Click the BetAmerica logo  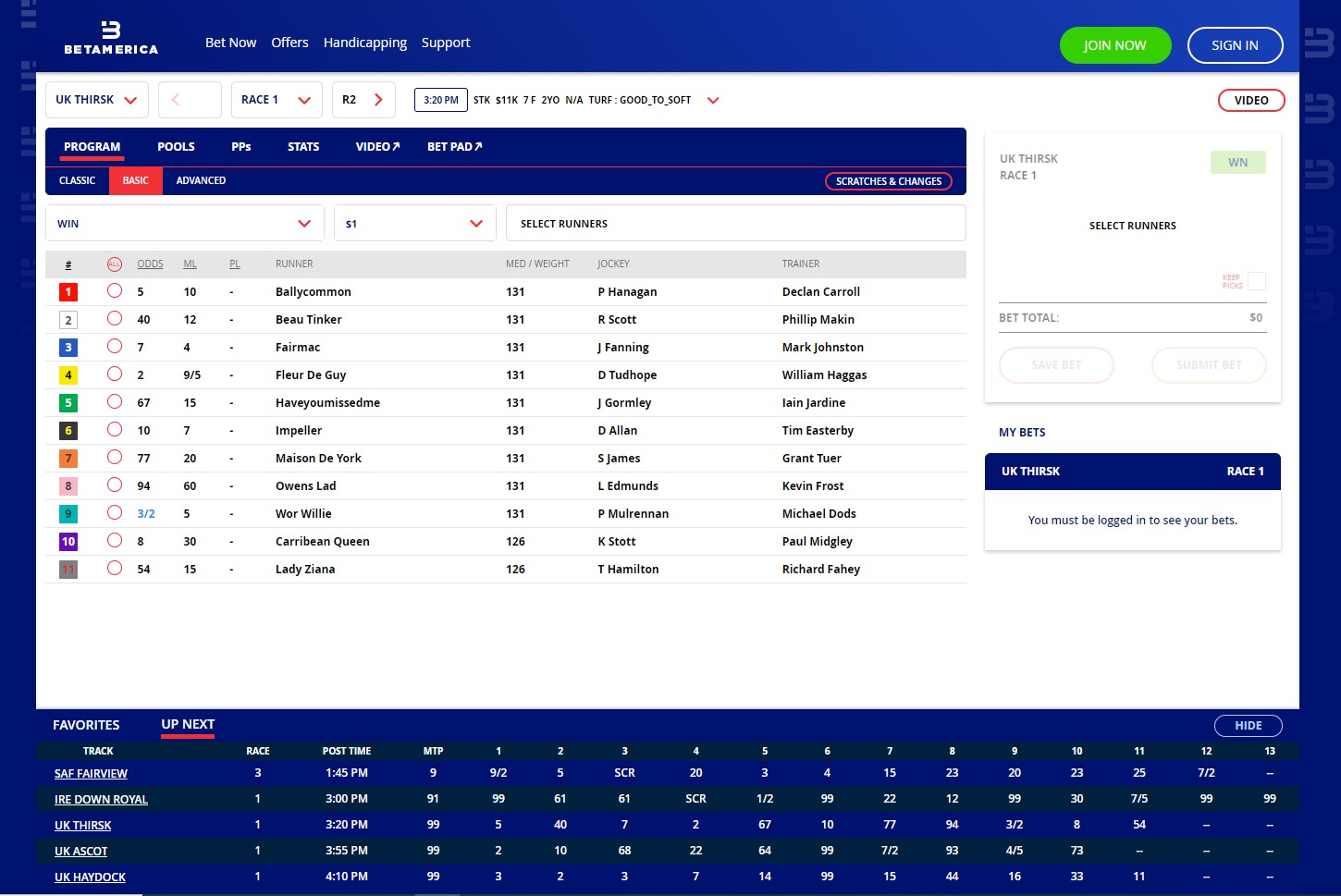111,38
